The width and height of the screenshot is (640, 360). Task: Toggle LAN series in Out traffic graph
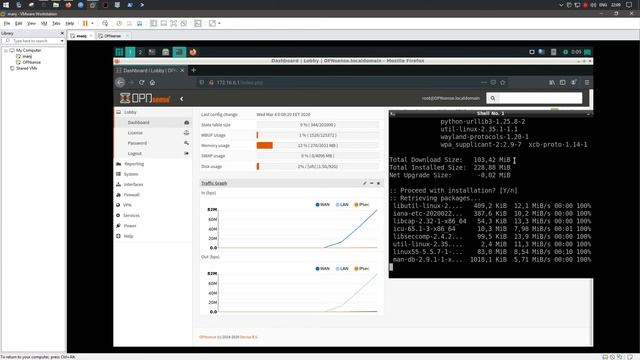(x=342, y=269)
